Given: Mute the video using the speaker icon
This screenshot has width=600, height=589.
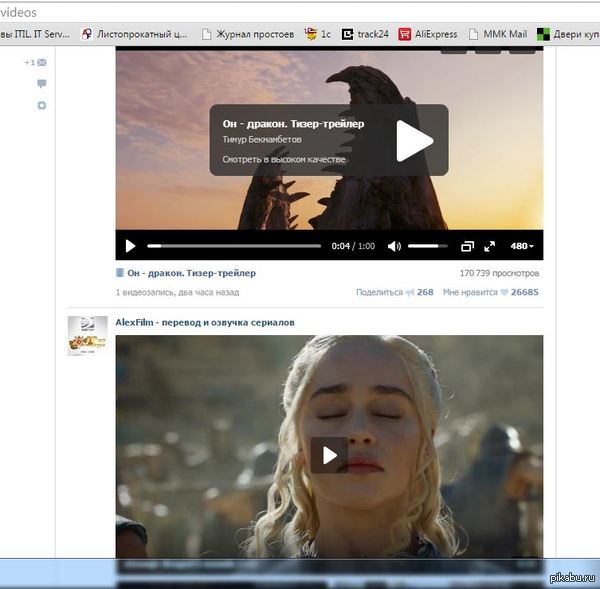Looking at the screenshot, I should pyautogui.click(x=394, y=246).
